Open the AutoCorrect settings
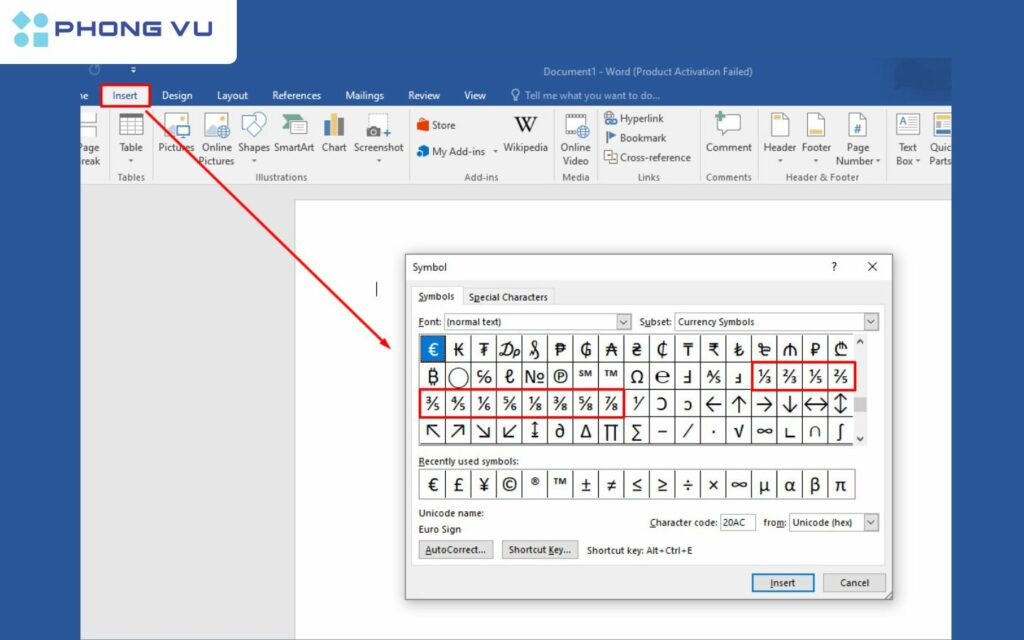Screen dimensions: 1024x640 point(456,549)
